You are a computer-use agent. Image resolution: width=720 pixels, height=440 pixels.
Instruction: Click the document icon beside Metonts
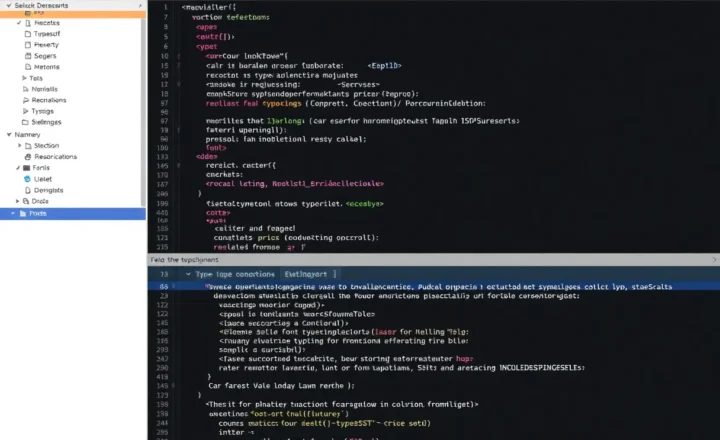coord(28,67)
